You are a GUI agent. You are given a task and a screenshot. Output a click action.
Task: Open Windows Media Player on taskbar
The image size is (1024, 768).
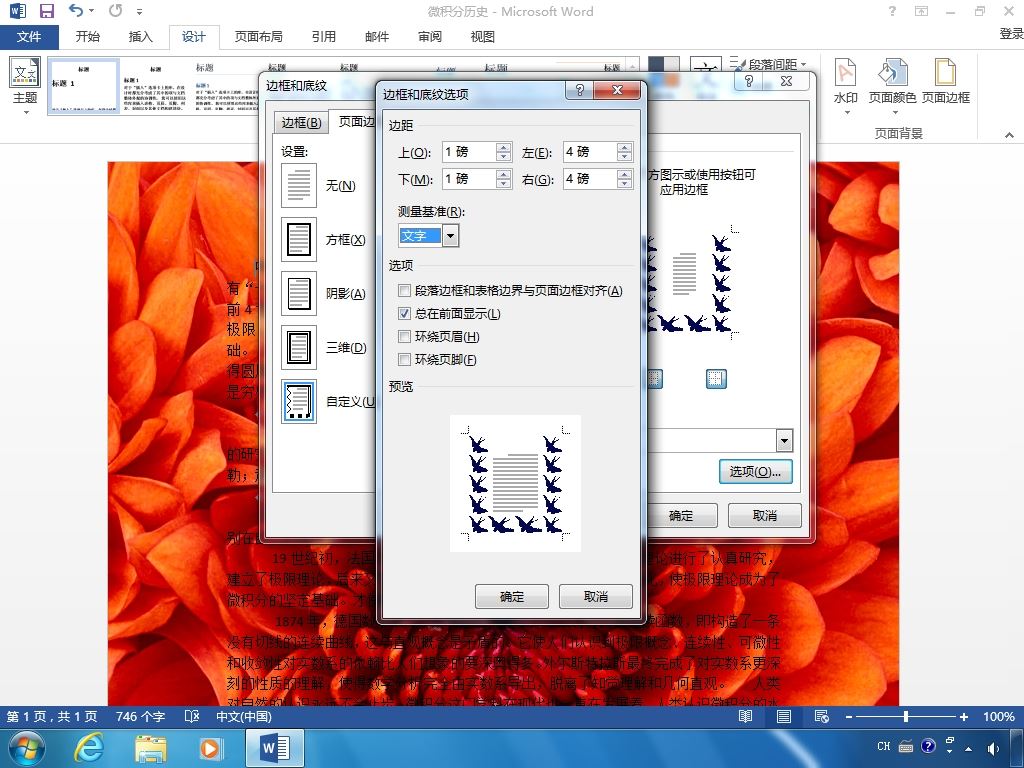pos(211,748)
